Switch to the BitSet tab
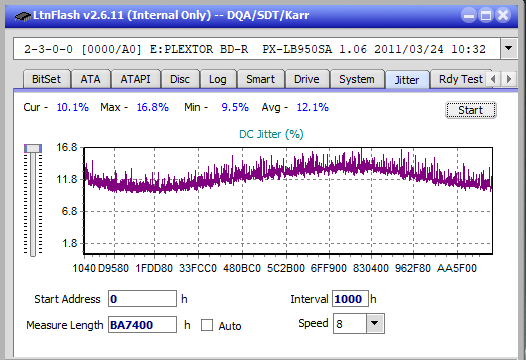526x360 pixels. (x=46, y=79)
